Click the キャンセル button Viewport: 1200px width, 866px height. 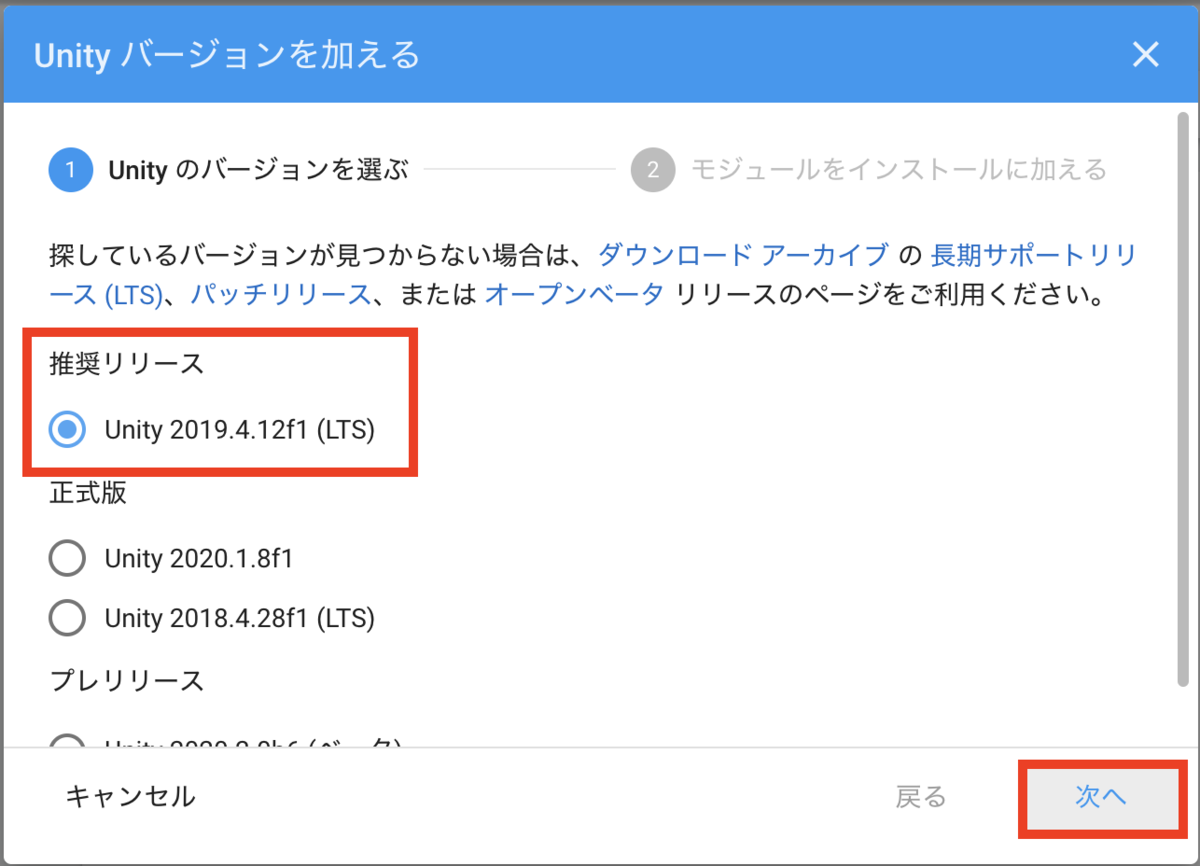click(x=131, y=797)
